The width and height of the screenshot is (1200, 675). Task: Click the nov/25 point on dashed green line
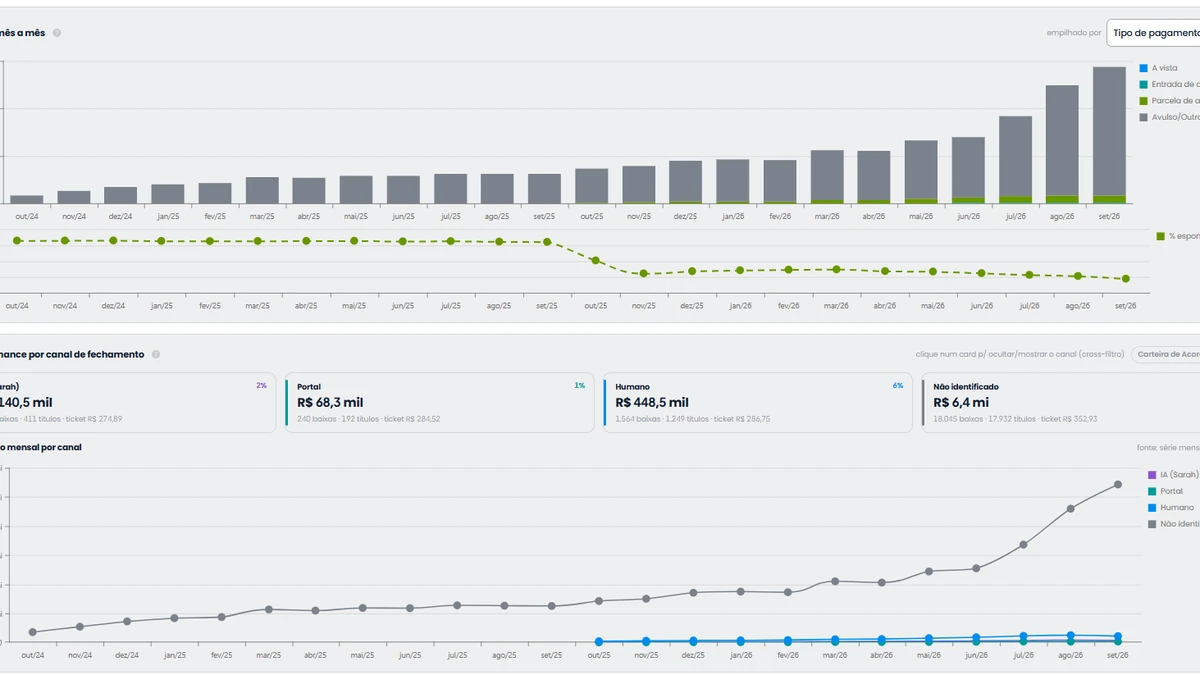coord(644,273)
